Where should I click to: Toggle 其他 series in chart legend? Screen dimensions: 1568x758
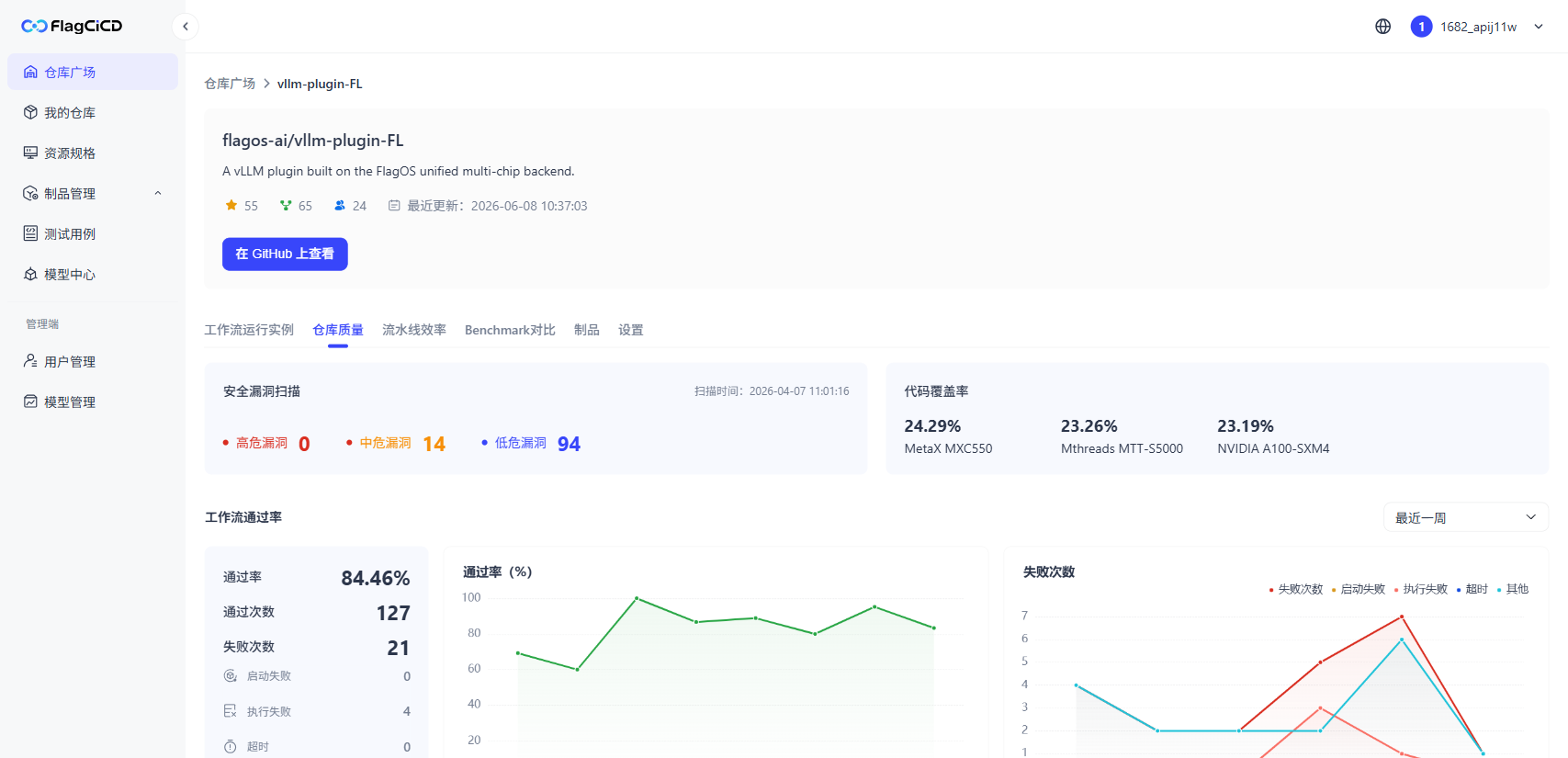click(x=1513, y=590)
